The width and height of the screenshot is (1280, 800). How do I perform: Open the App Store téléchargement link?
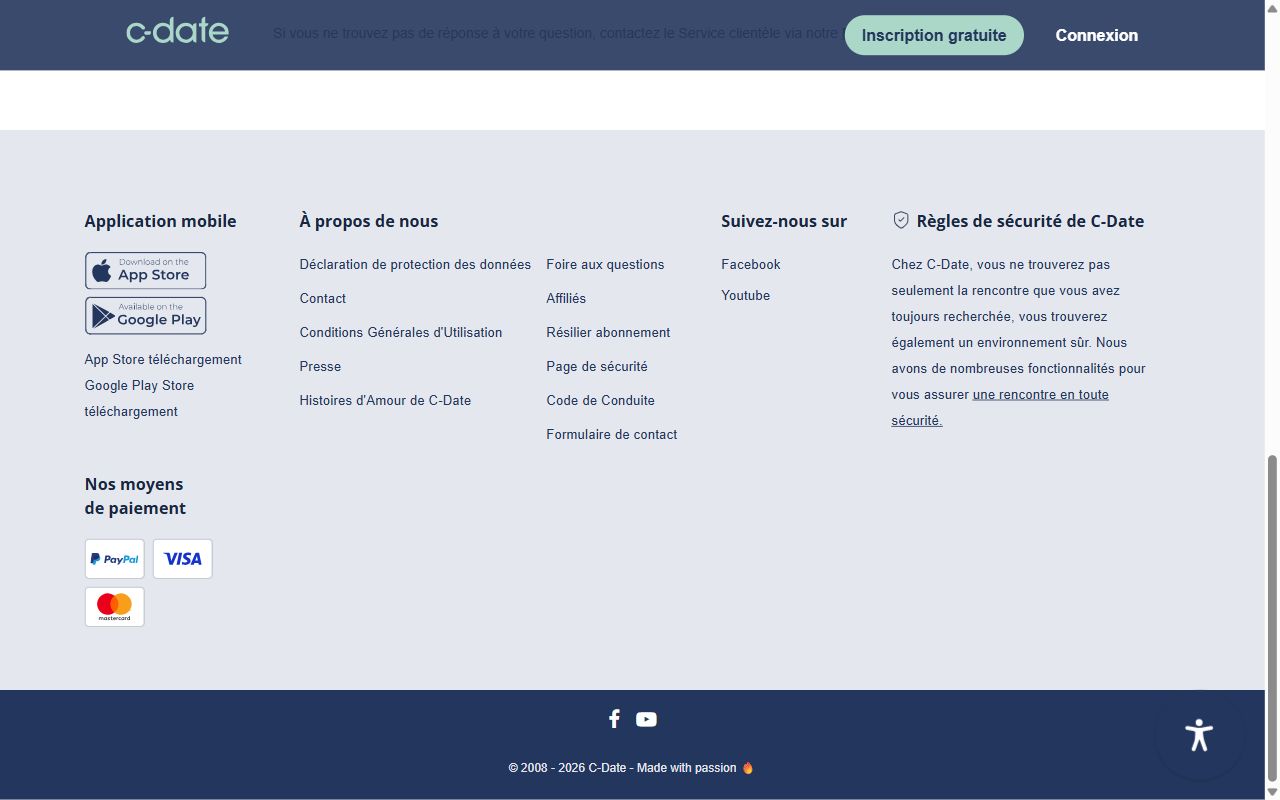click(x=163, y=359)
